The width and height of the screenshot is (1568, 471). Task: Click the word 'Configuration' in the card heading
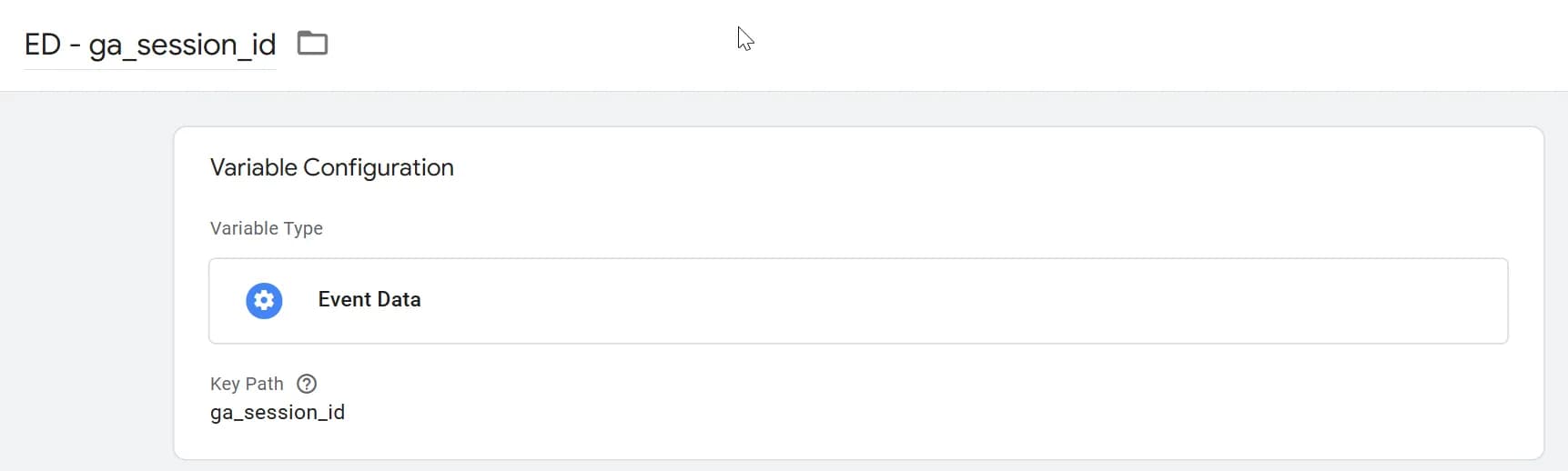[x=379, y=167]
